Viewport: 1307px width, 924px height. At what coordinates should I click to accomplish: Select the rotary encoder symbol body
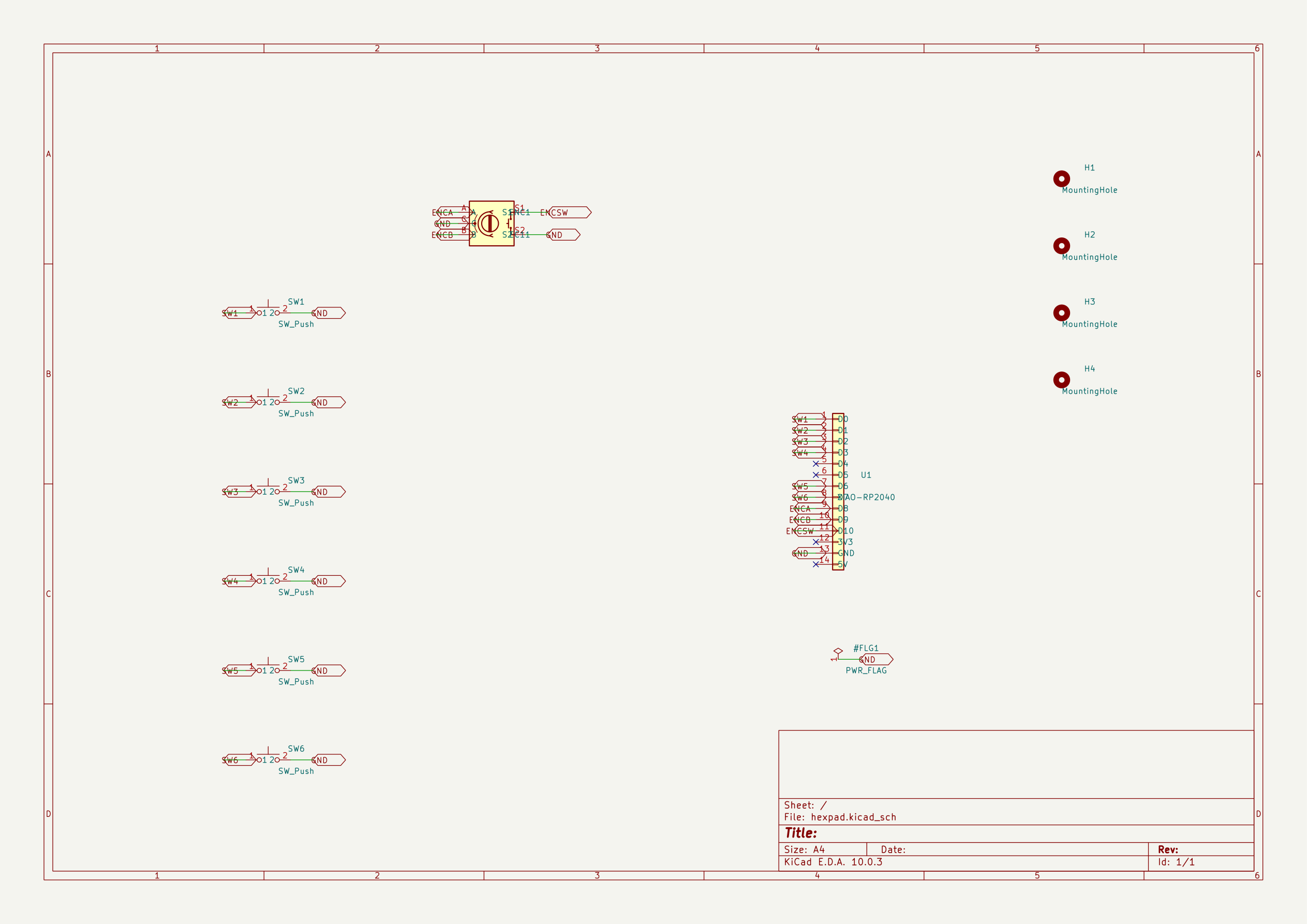[491, 223]
